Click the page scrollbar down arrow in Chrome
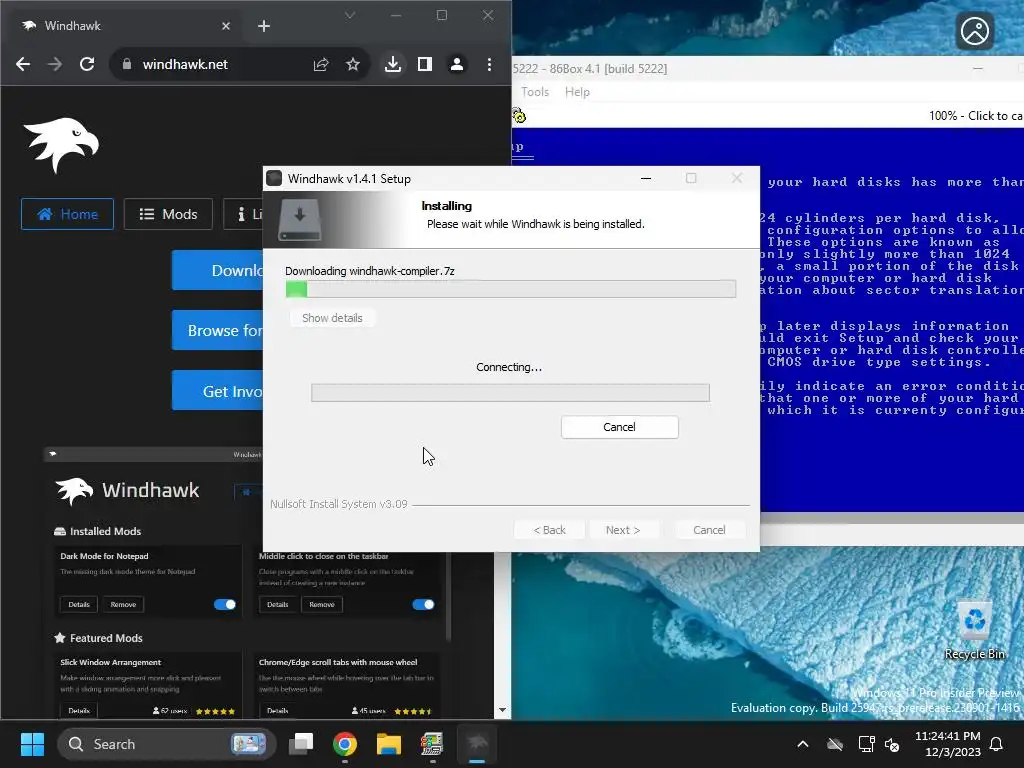The image size is (1024, 768). point(502,710)
